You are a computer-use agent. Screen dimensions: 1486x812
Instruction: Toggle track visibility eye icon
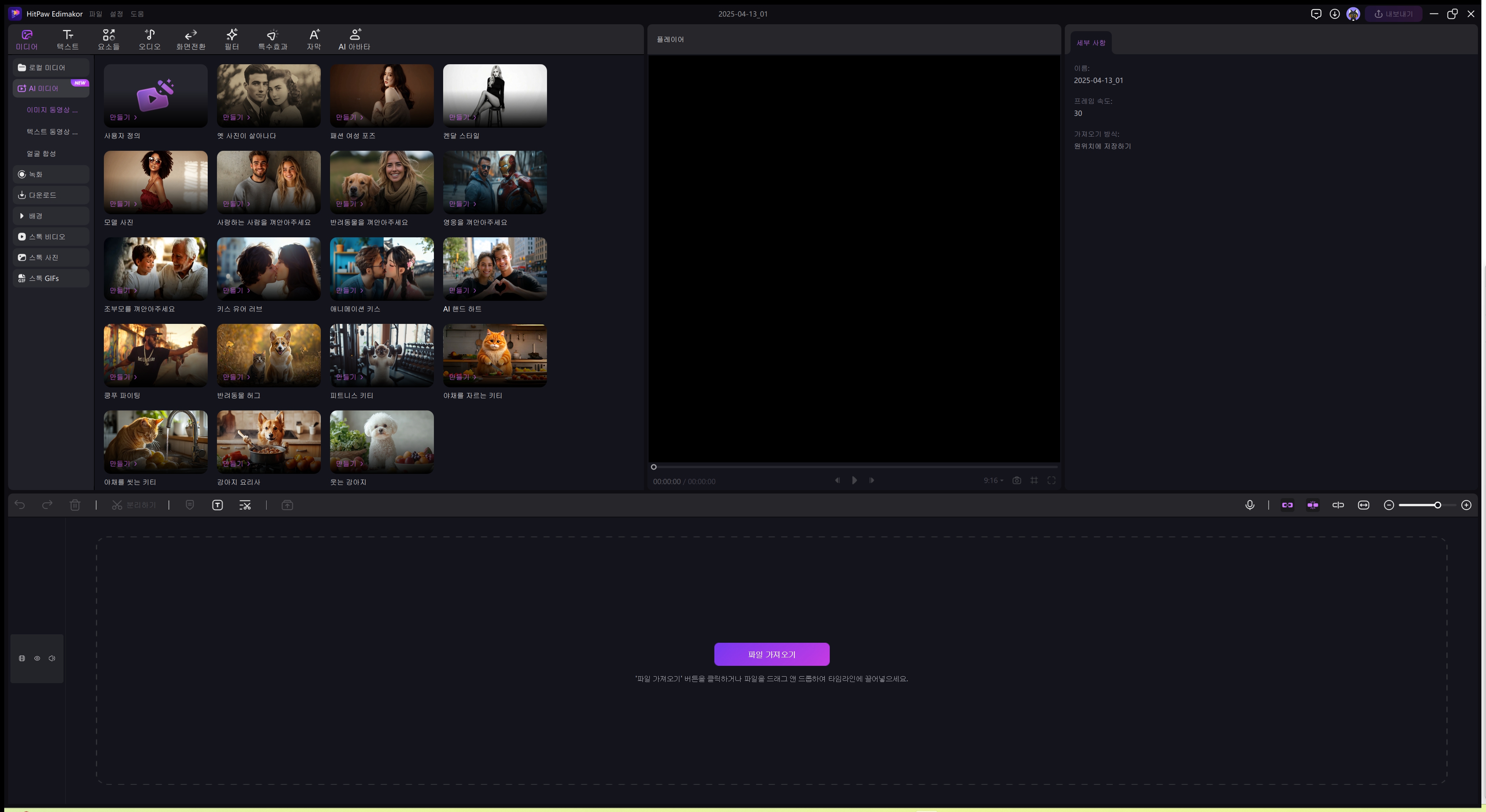[x=37, y=659]
